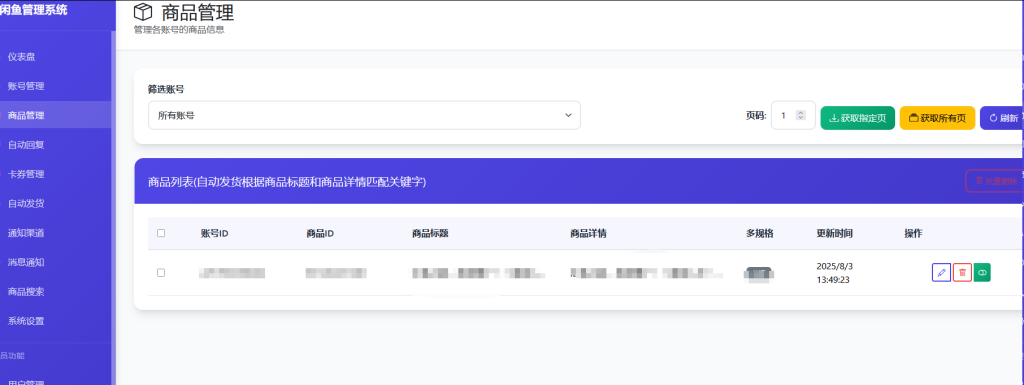Screen dimensions: 1024x385
Task: Click the blurred 多规格 badge in the product row
Action: tap(759, 274)
